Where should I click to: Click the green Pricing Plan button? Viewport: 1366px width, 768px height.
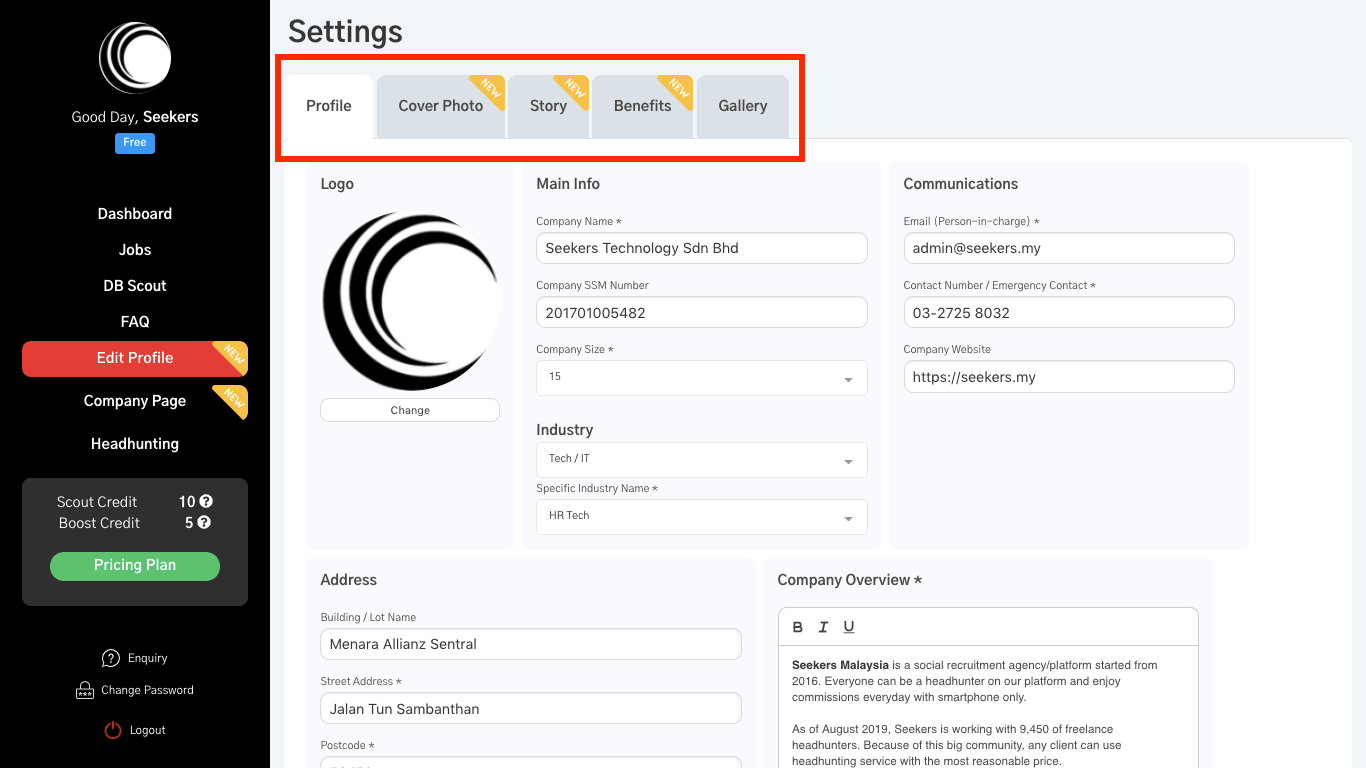point(135,566)
